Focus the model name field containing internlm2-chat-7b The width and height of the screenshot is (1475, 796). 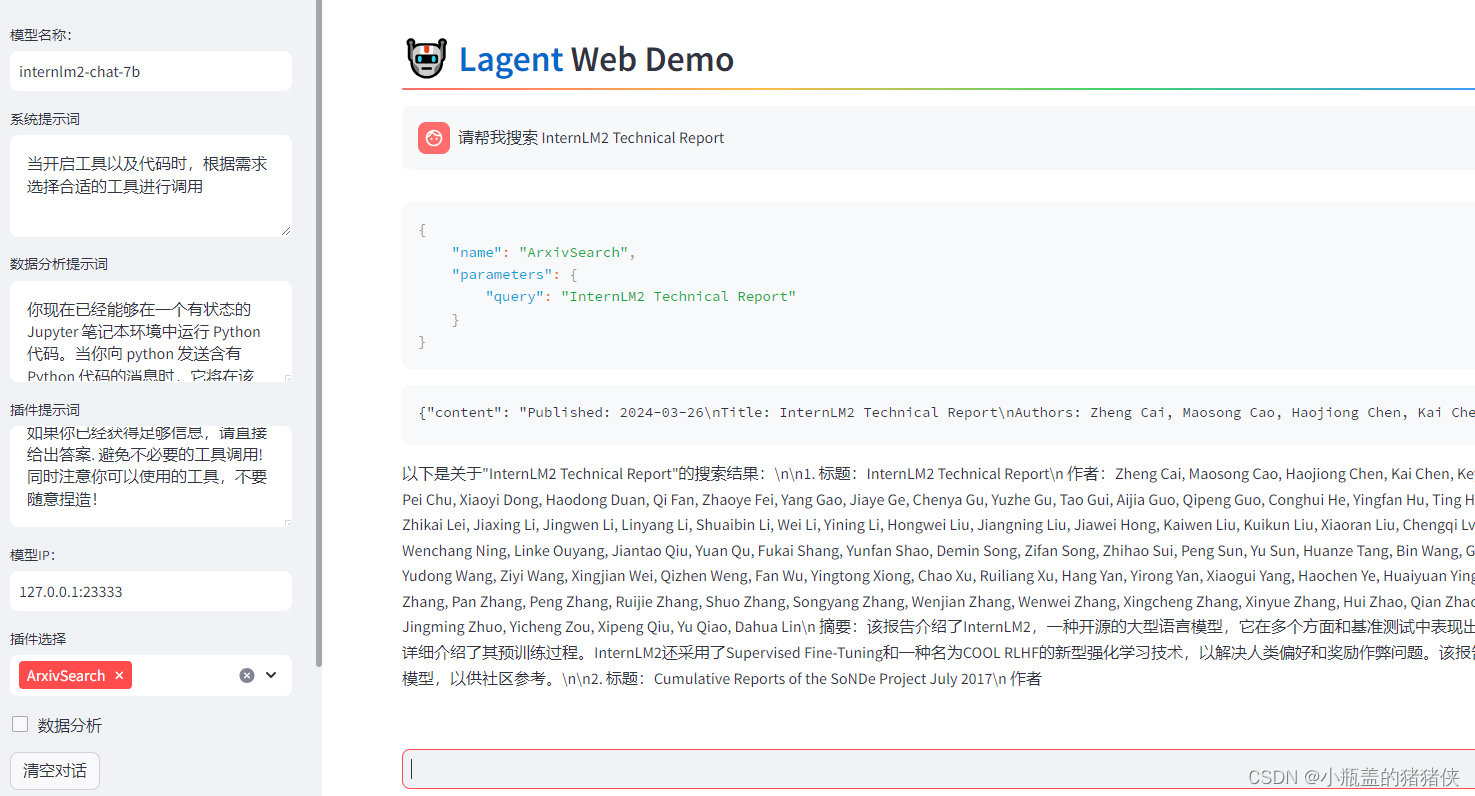tap(151, 72)
